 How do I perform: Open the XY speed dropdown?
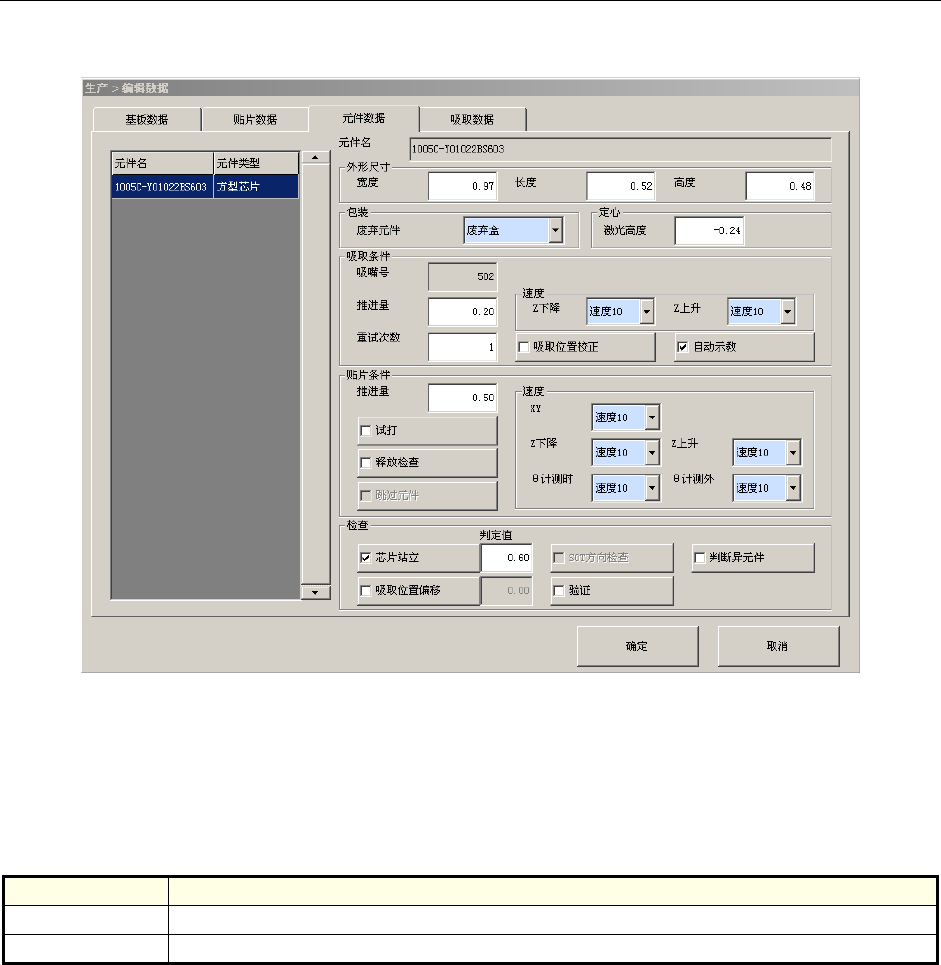pos(626,417)
